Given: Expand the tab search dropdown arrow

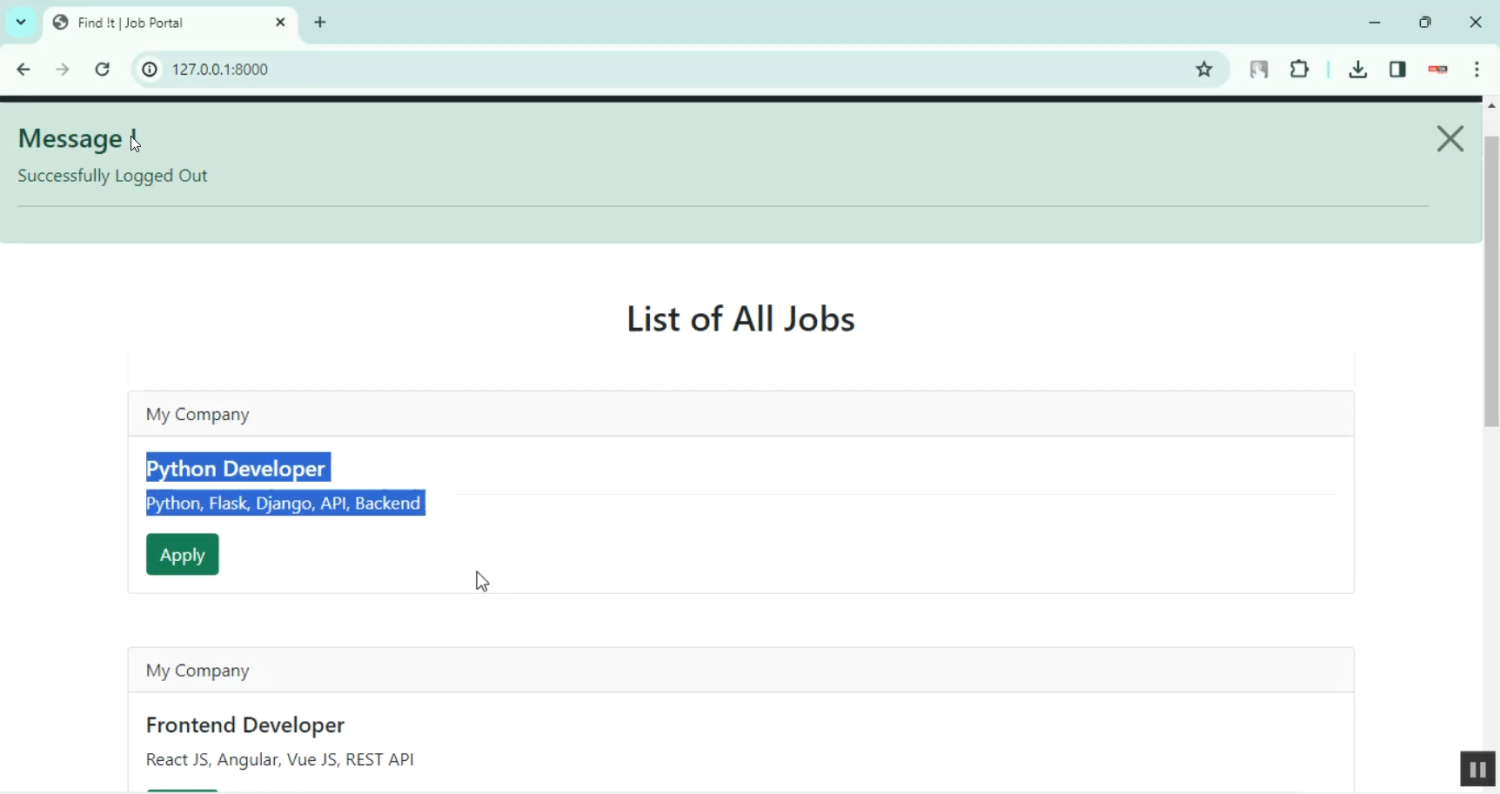Looking at the screenshot, I should pos(21,22).
